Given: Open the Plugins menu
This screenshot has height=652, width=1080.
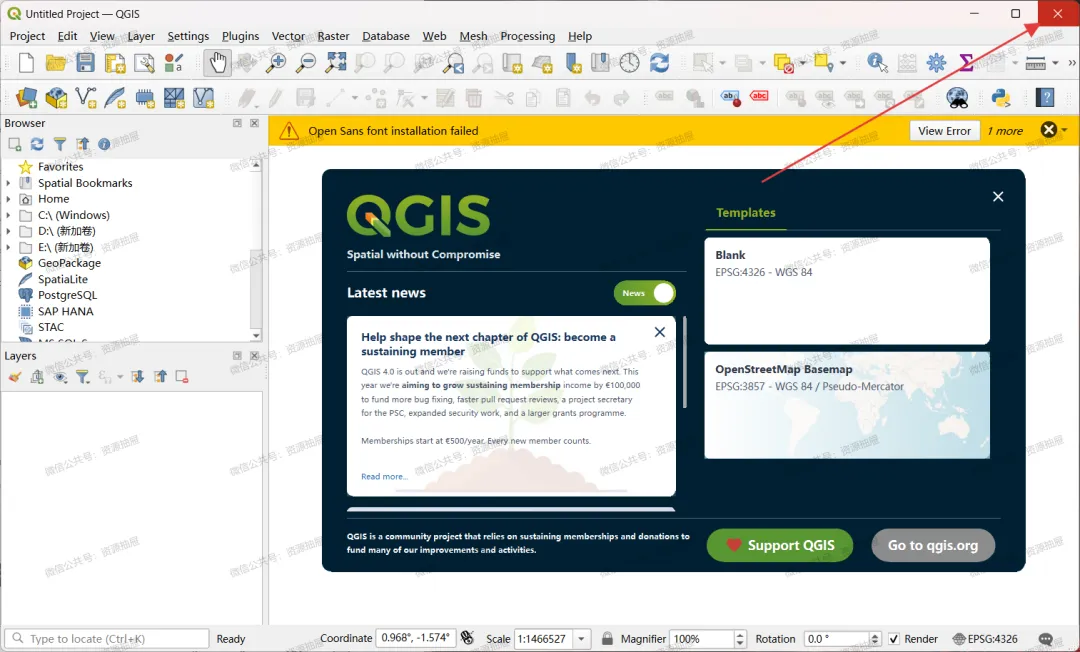Looking at the screenshot, I should click(240, 36).
